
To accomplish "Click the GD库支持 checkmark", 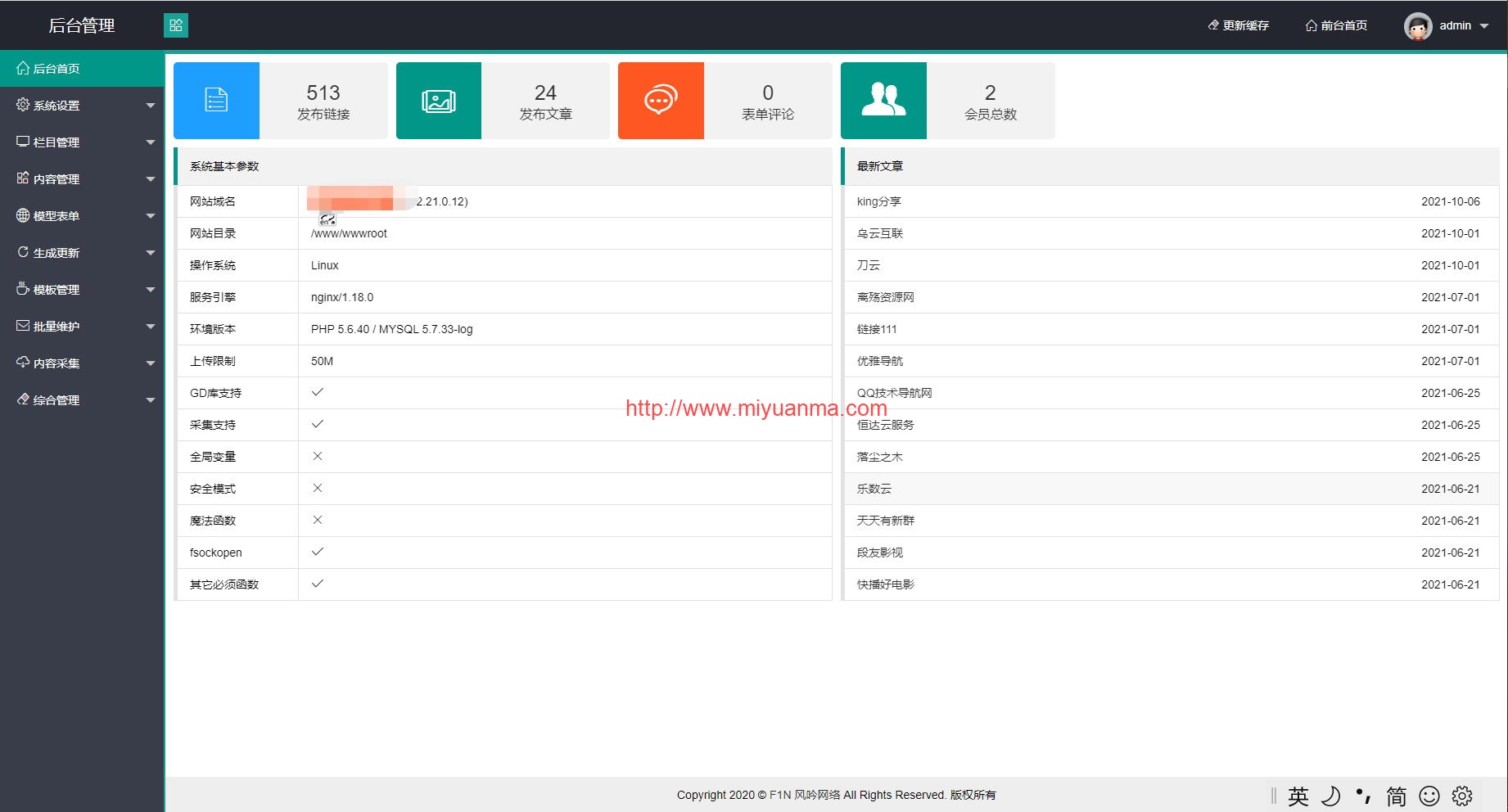I will point(318,392).
